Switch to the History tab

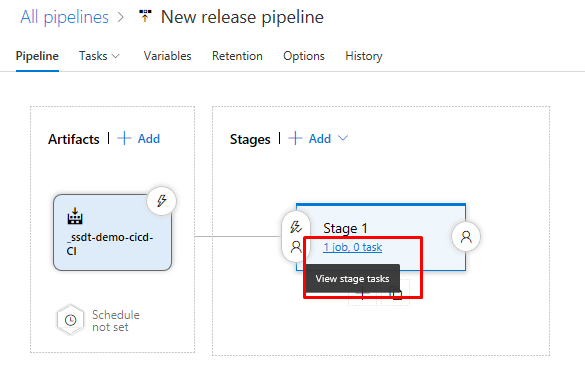pos(364,56)
